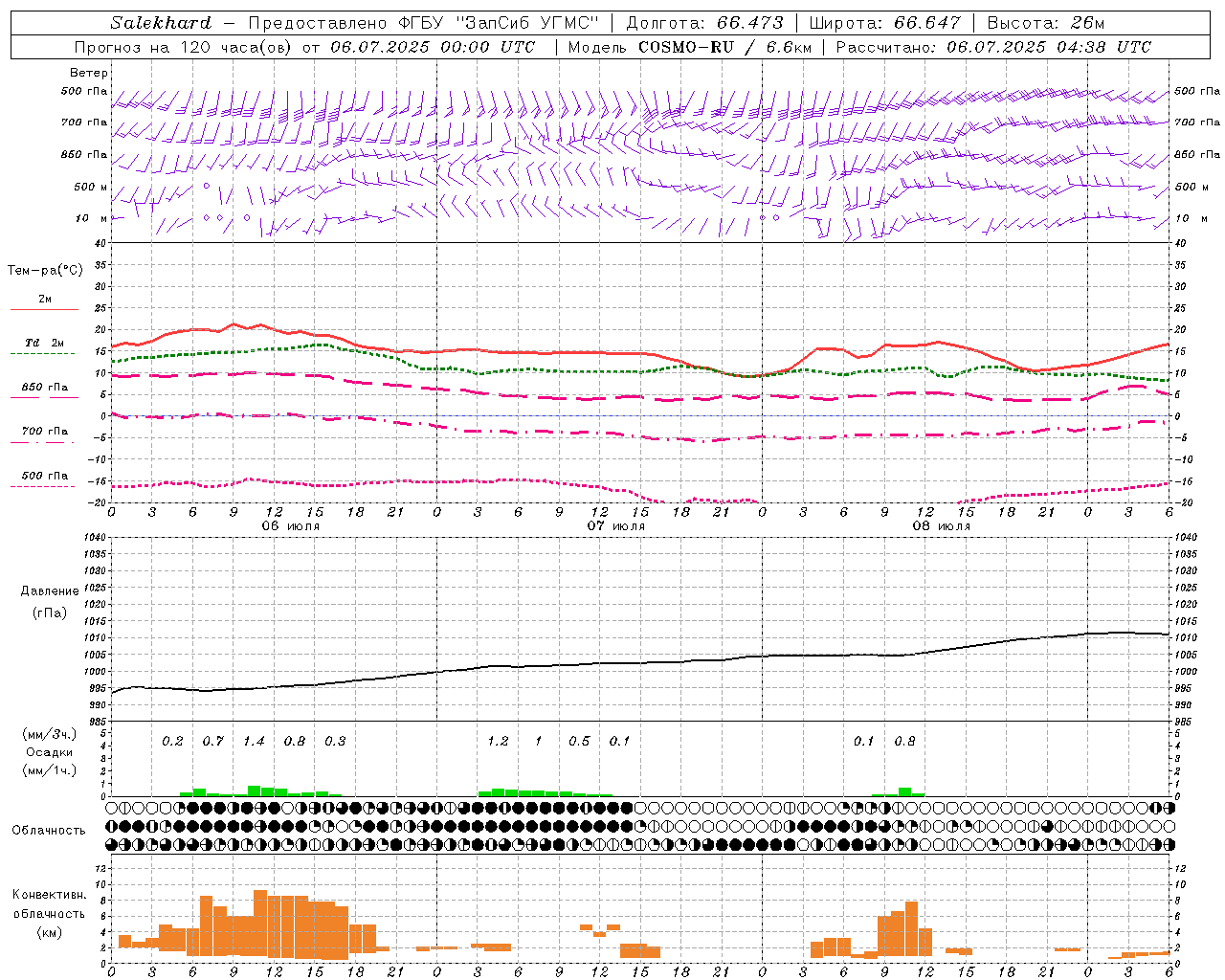The image size is (1225, 980).
Task: Select the longitude value 66.473
Action: 750,23
